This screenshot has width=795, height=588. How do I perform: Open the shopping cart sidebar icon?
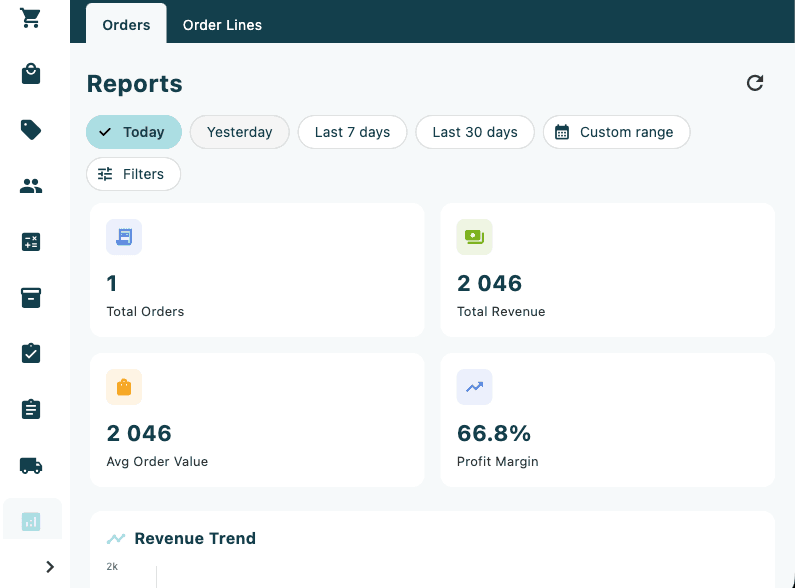(x=31, y=18)
